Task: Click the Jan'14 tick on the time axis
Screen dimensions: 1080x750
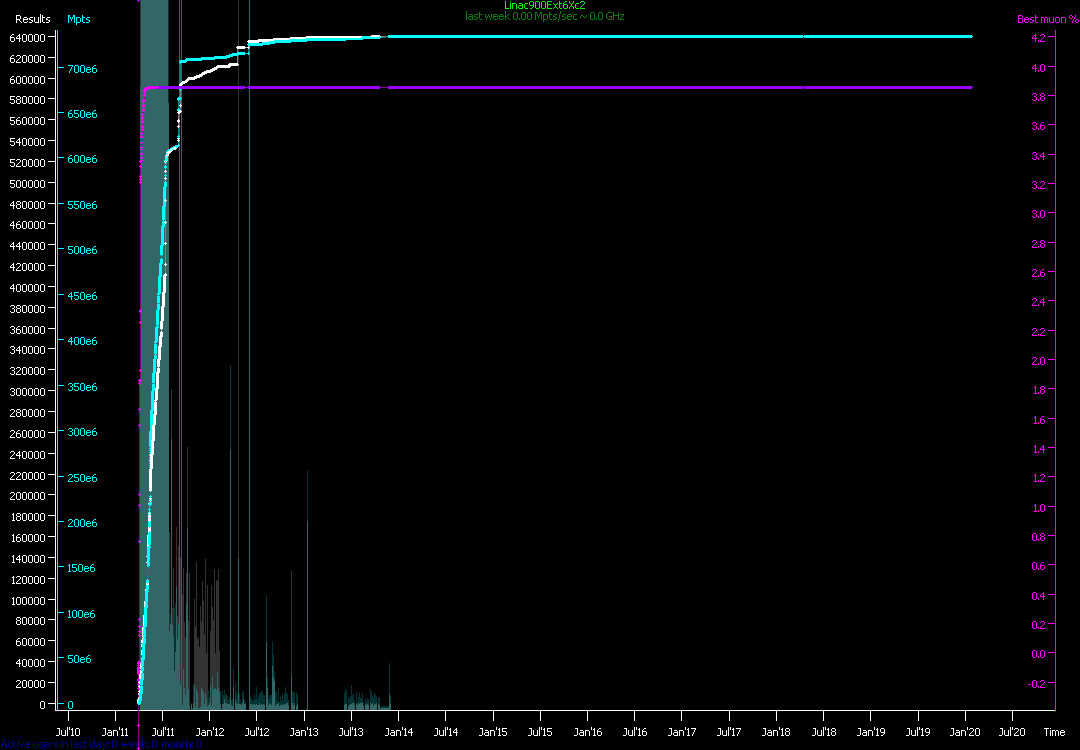Action: click(399, 732)
